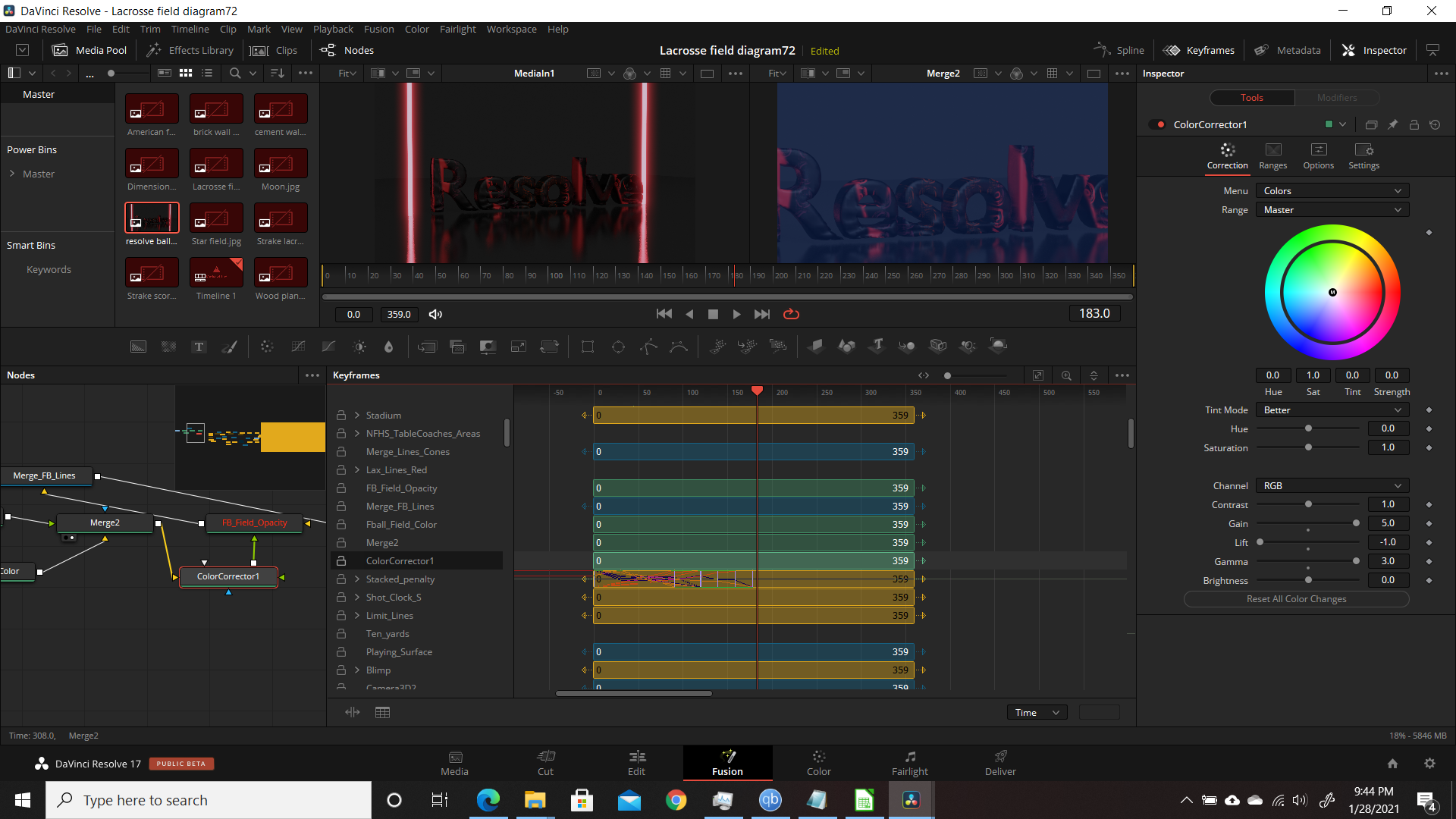Add a Rectangle mask tool
The image size is (1456, 819).
click(588, 347)
